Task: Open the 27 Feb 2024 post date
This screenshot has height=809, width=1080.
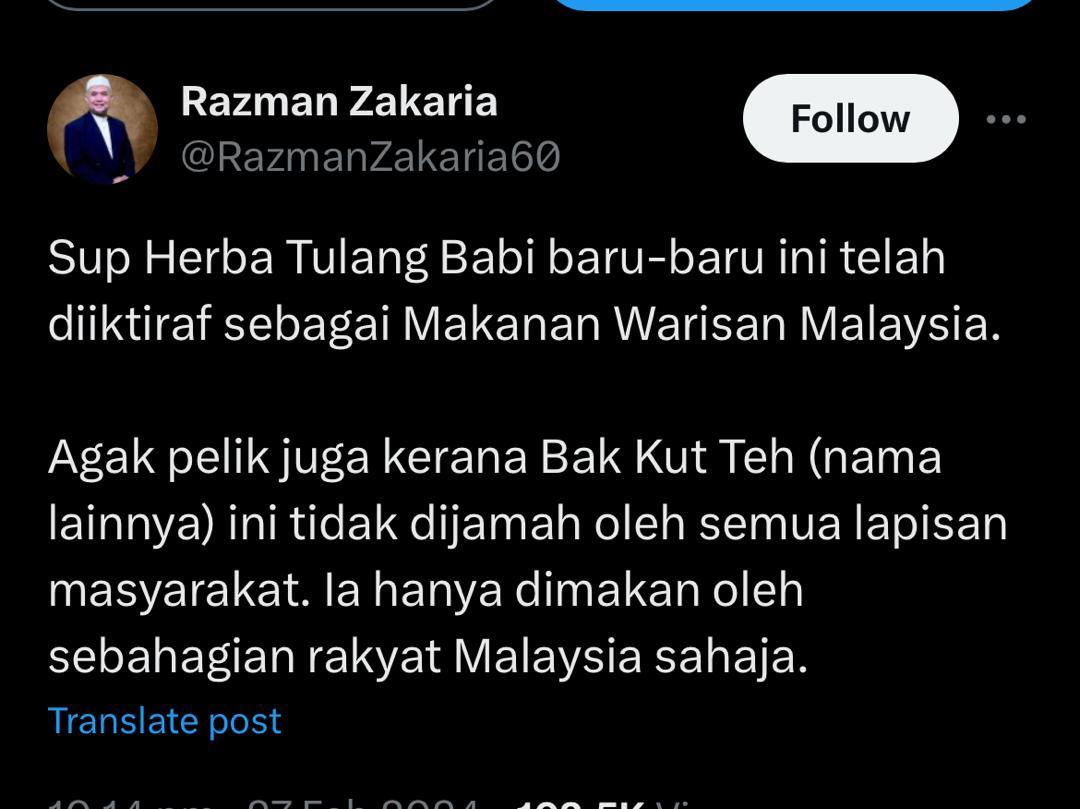Action: coord(363,803)
